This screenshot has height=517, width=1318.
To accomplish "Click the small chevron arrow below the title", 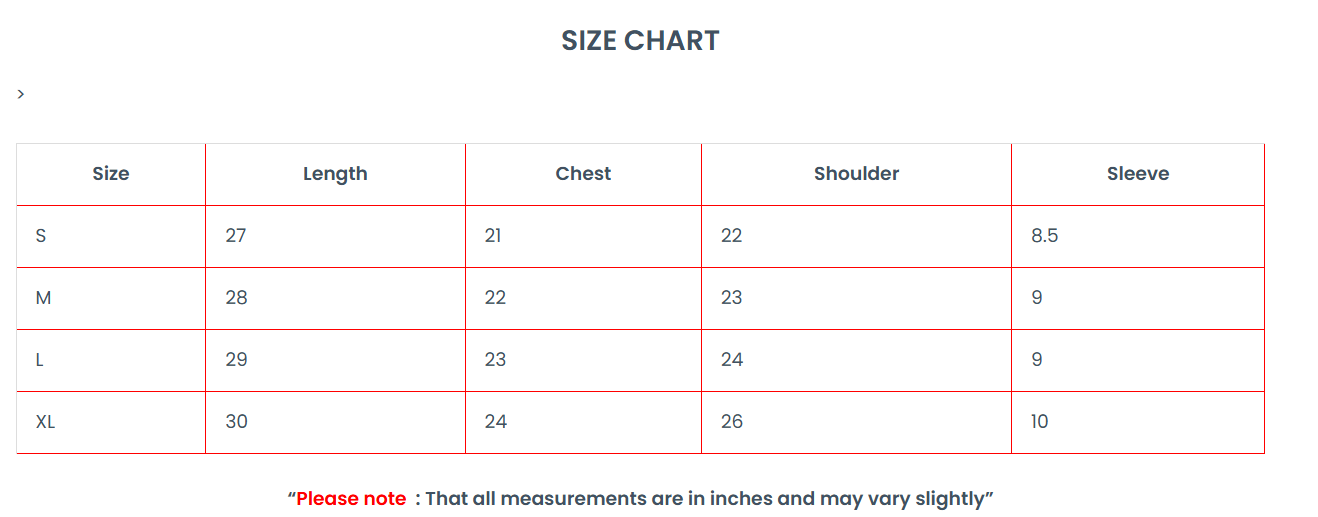I will click(x=21, y=94).
